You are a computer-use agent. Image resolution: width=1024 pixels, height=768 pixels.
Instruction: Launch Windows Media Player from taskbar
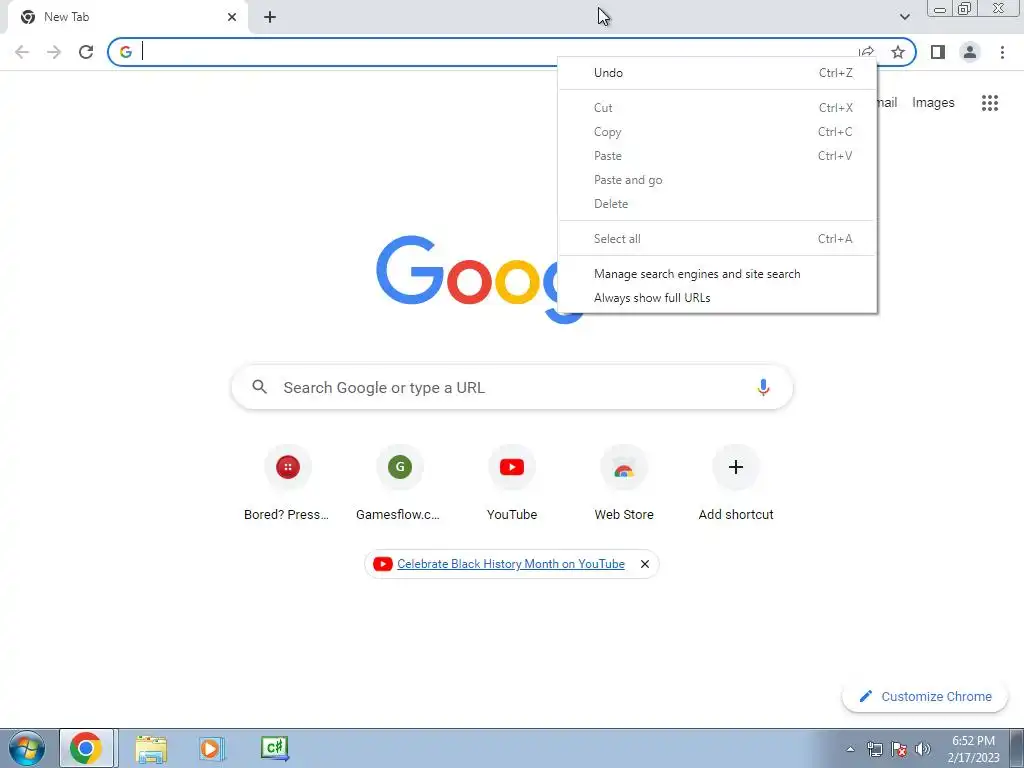pyautogui.click(x=212, y=748)
